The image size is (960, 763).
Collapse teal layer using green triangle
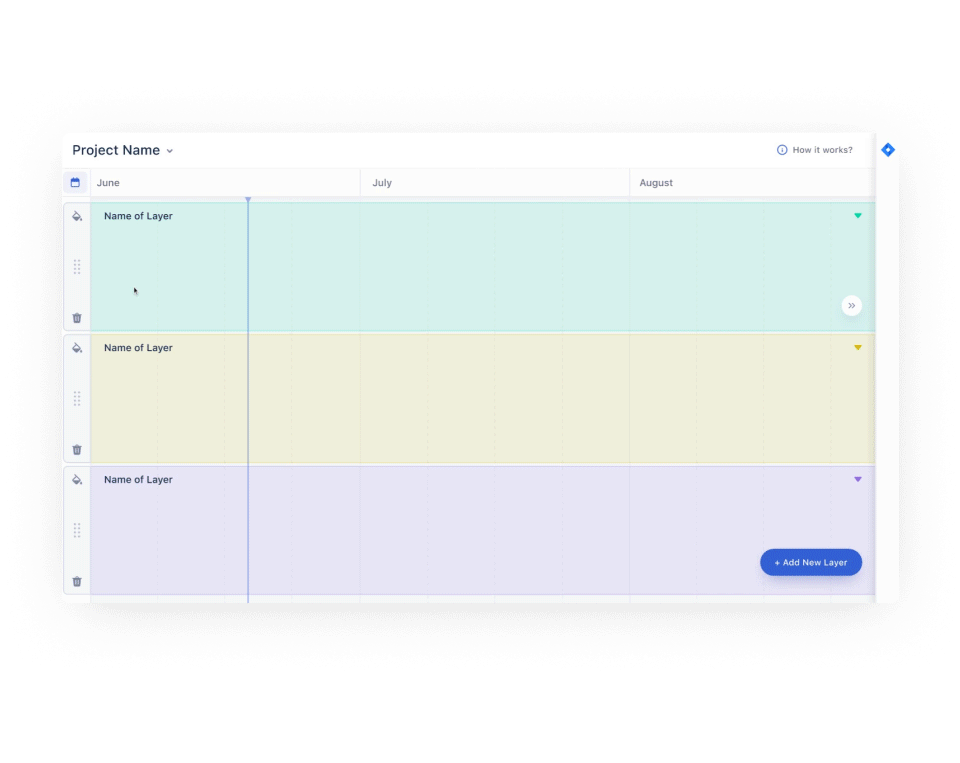tap(858, 216)
